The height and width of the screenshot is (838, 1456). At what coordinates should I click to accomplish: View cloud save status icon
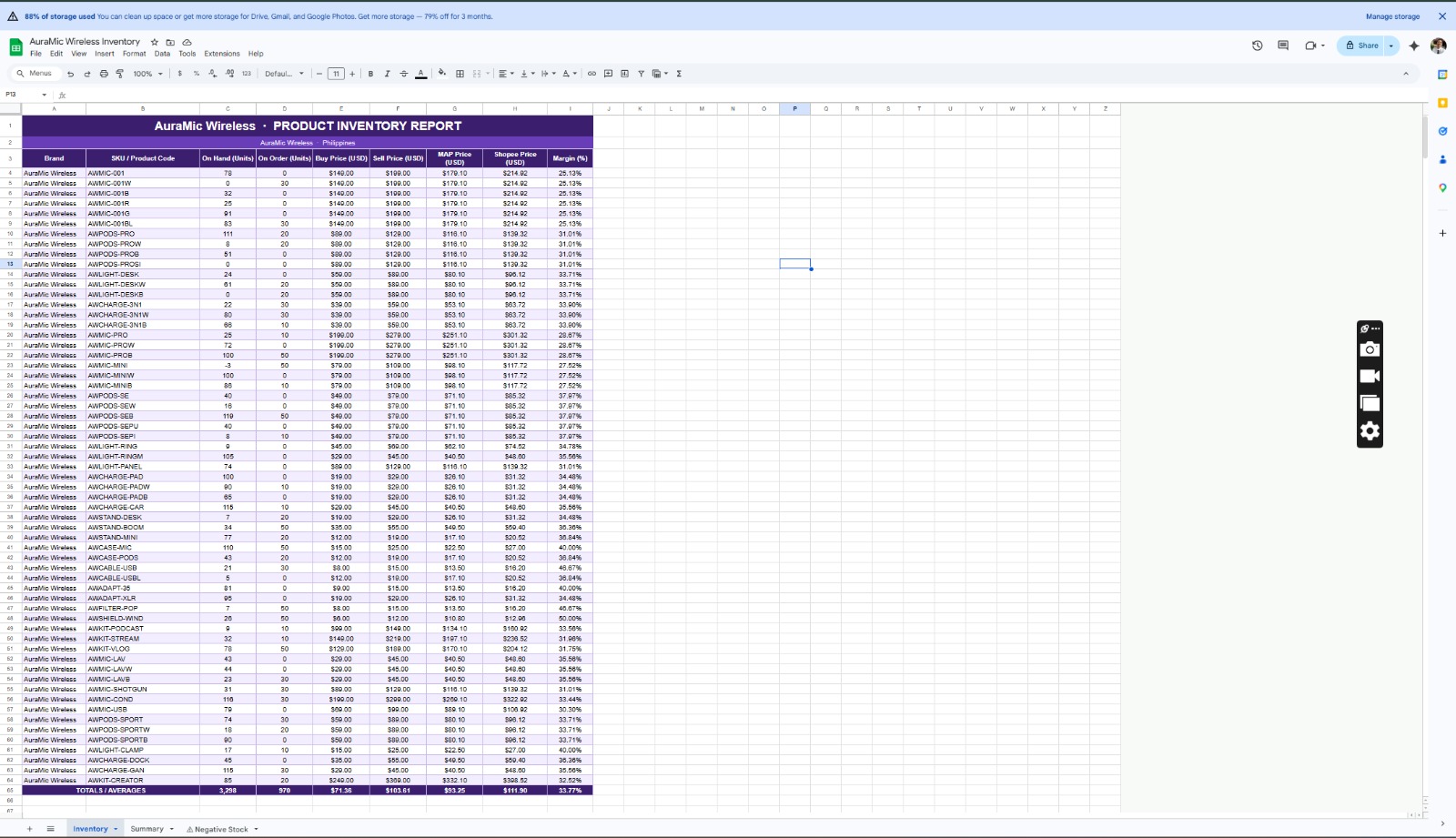[x=187, y=42]
